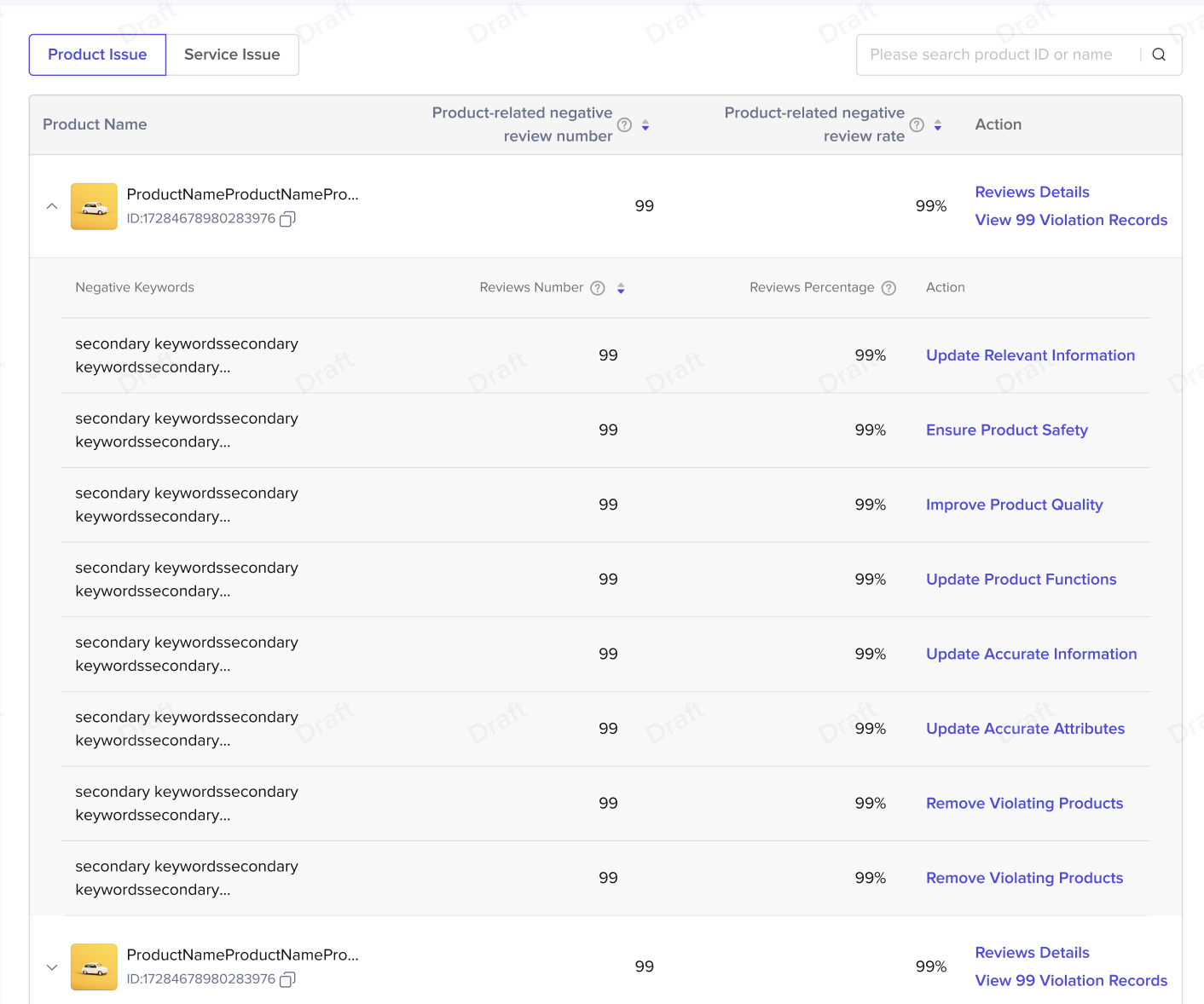Click Ensure Product Safety link

tap(1006, 430)
